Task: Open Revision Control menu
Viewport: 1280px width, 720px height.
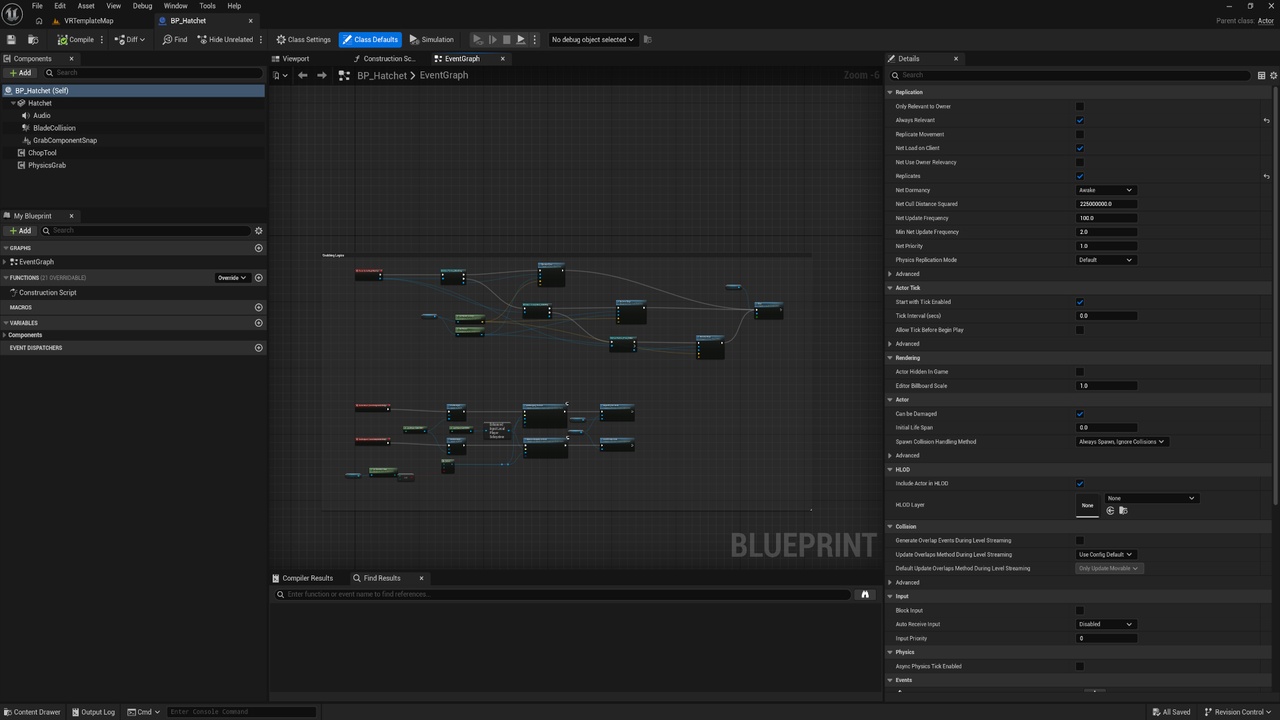Action: [x=1239, y=712]
